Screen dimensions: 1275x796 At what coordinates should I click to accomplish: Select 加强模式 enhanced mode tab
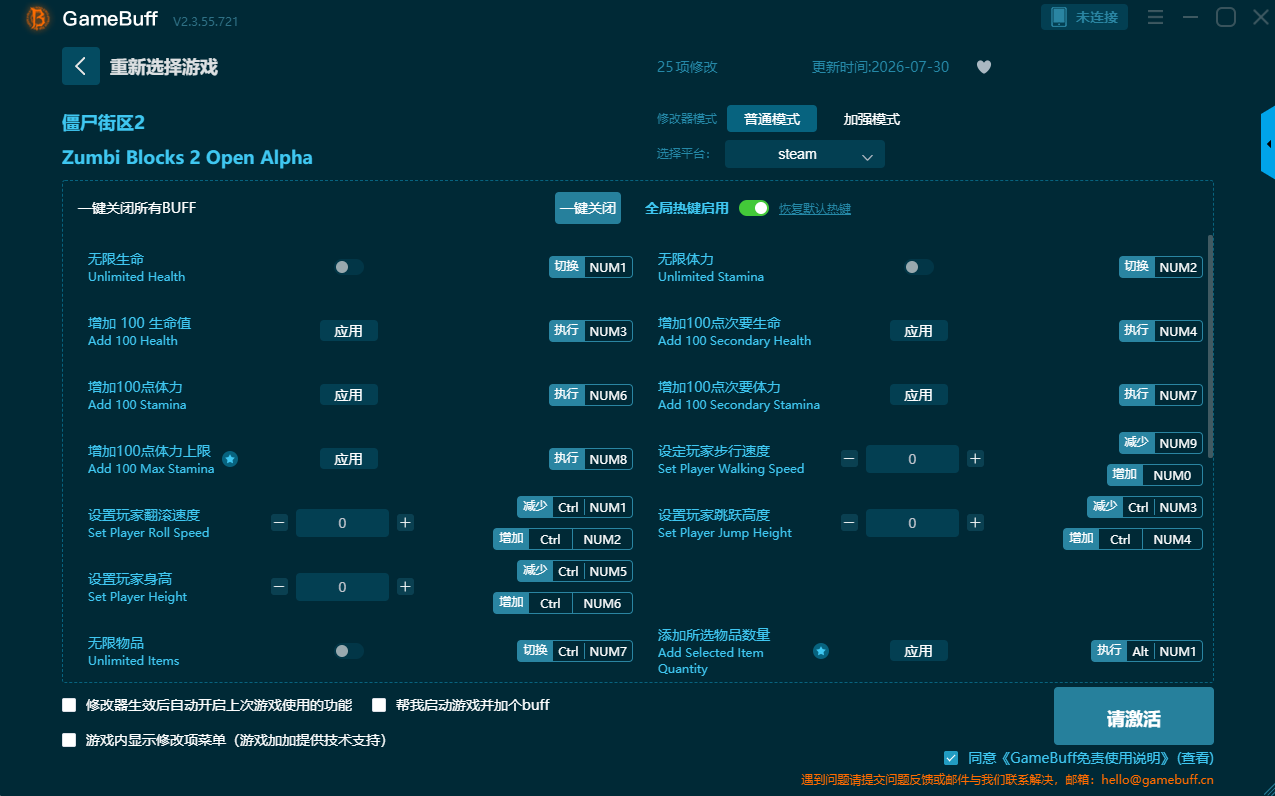click(872, 119)
